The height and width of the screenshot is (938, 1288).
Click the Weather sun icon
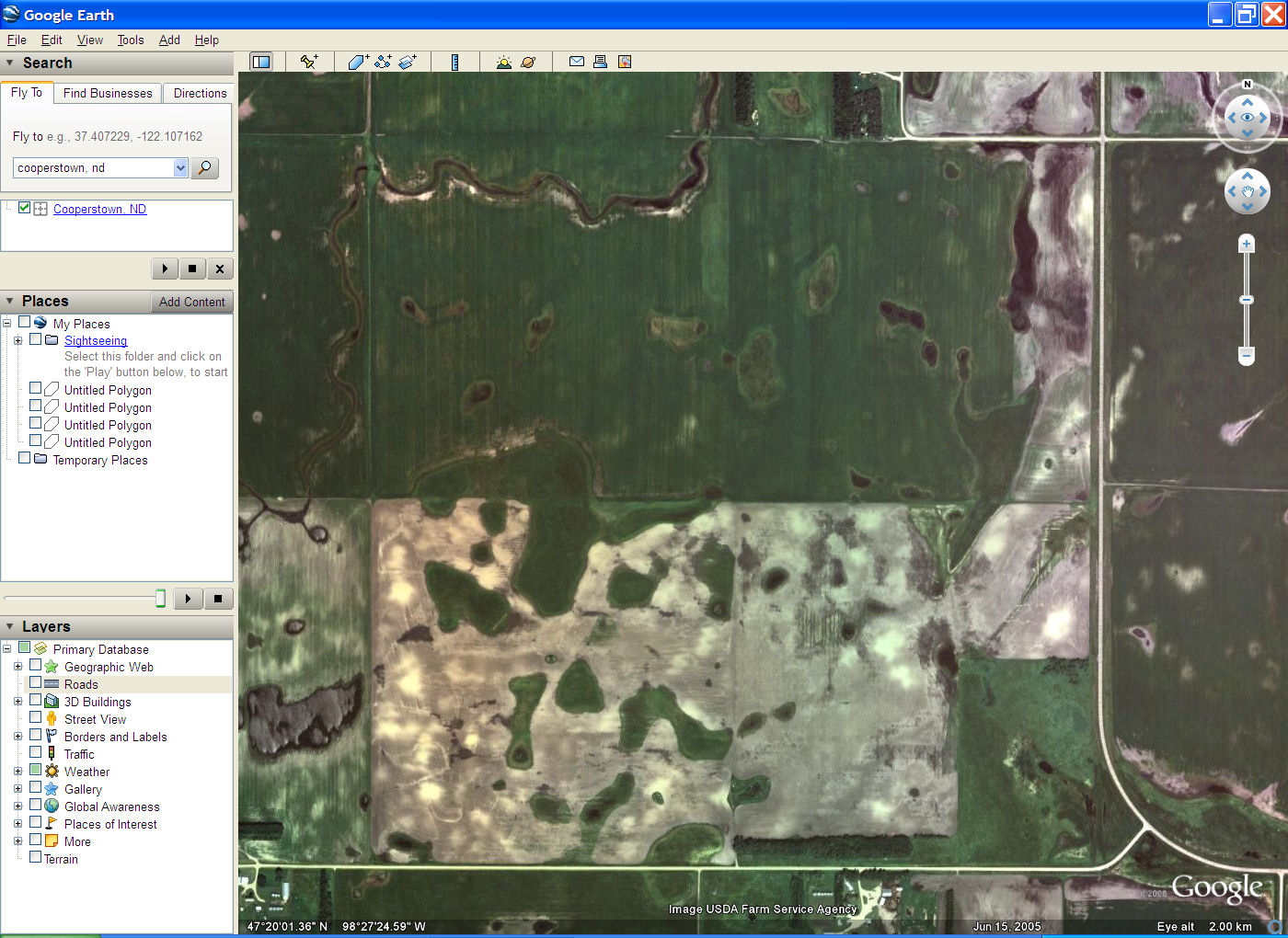pyautogui.click(x=52, y=771)
